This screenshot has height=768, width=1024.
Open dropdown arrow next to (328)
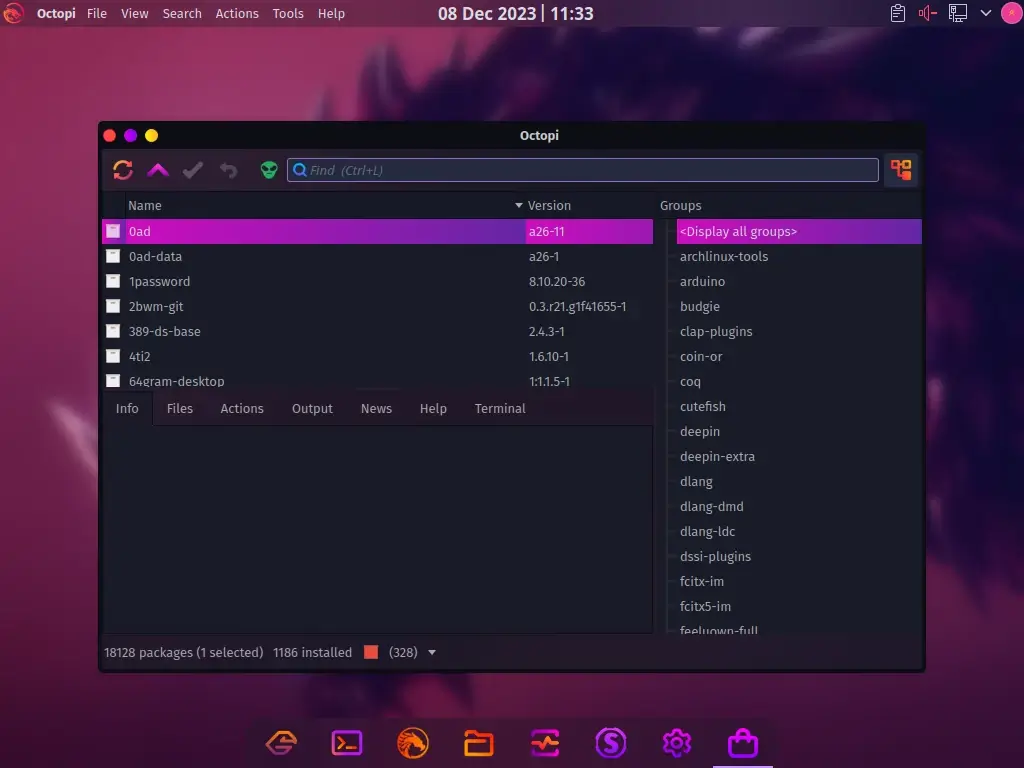tap(432, 652)
